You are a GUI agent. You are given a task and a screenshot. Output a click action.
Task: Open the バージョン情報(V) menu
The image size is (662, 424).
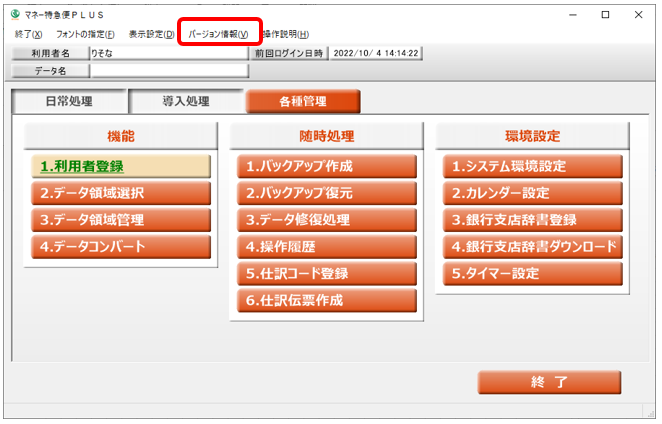click(x=218, y=34)
